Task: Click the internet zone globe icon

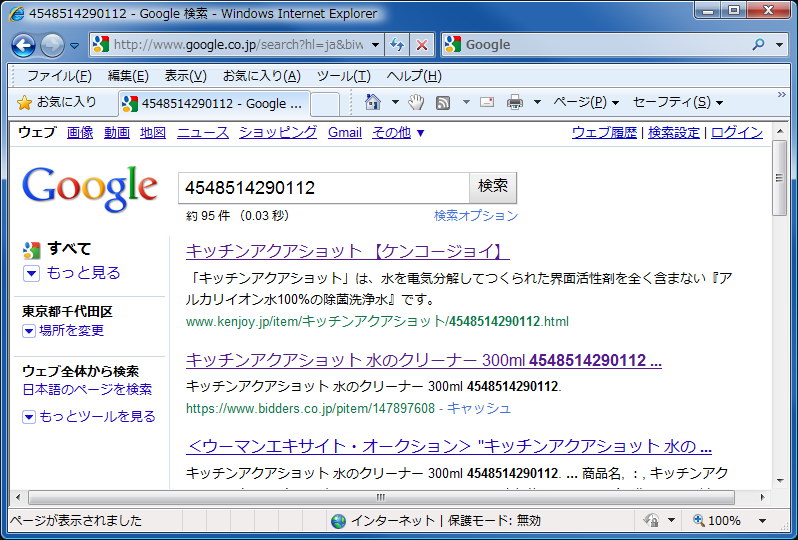Action: tap(338, 521)
